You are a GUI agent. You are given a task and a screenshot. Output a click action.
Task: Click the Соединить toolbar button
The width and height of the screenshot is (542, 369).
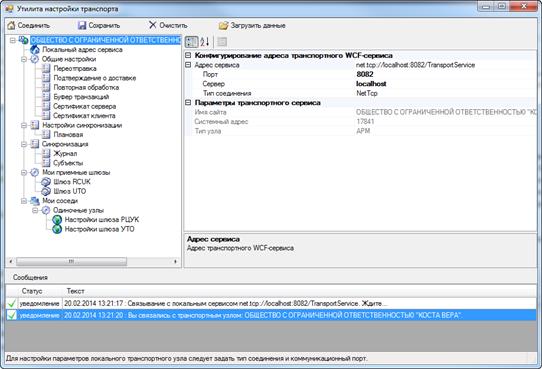coord(29,25)
